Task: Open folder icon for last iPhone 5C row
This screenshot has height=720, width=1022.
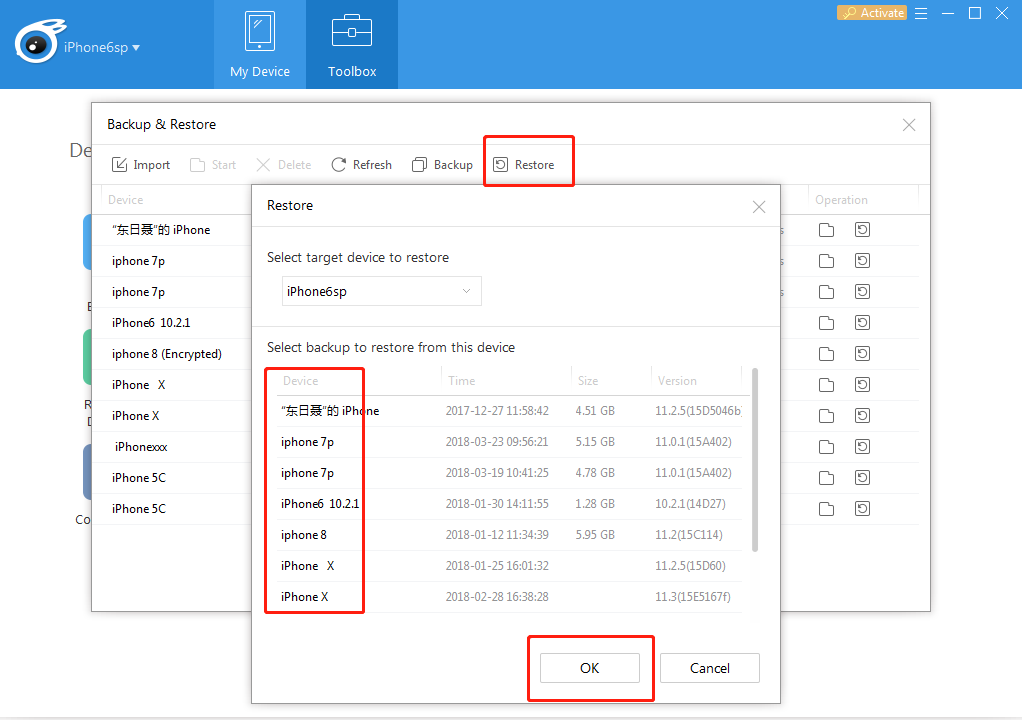Action: [826, 509]
